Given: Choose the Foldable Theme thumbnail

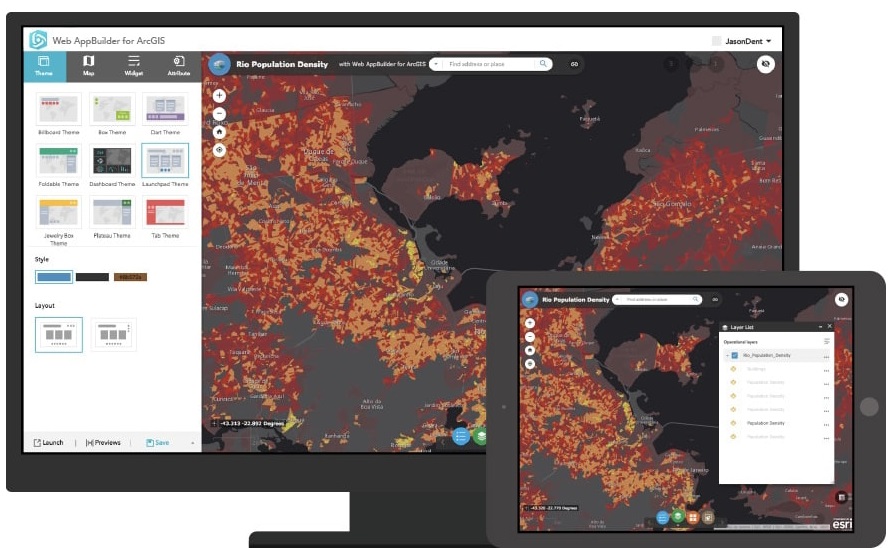Looking at the screenshot, I should [x=59, y=160].
